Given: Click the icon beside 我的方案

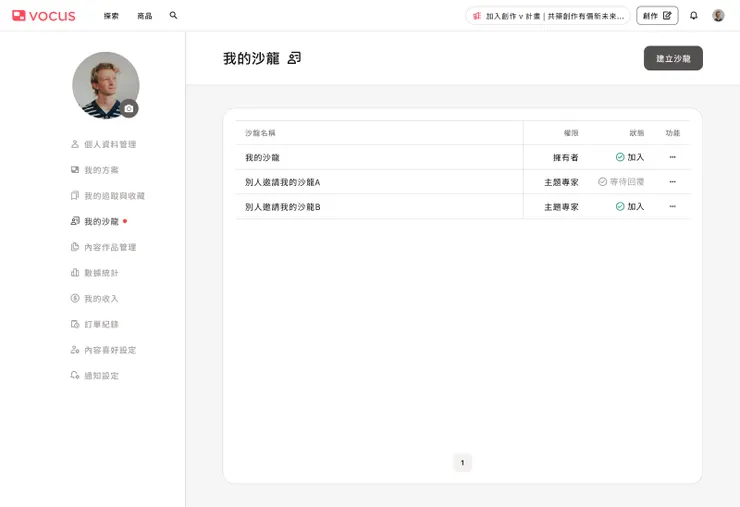Looking at the screenshot, I should 75,169.
